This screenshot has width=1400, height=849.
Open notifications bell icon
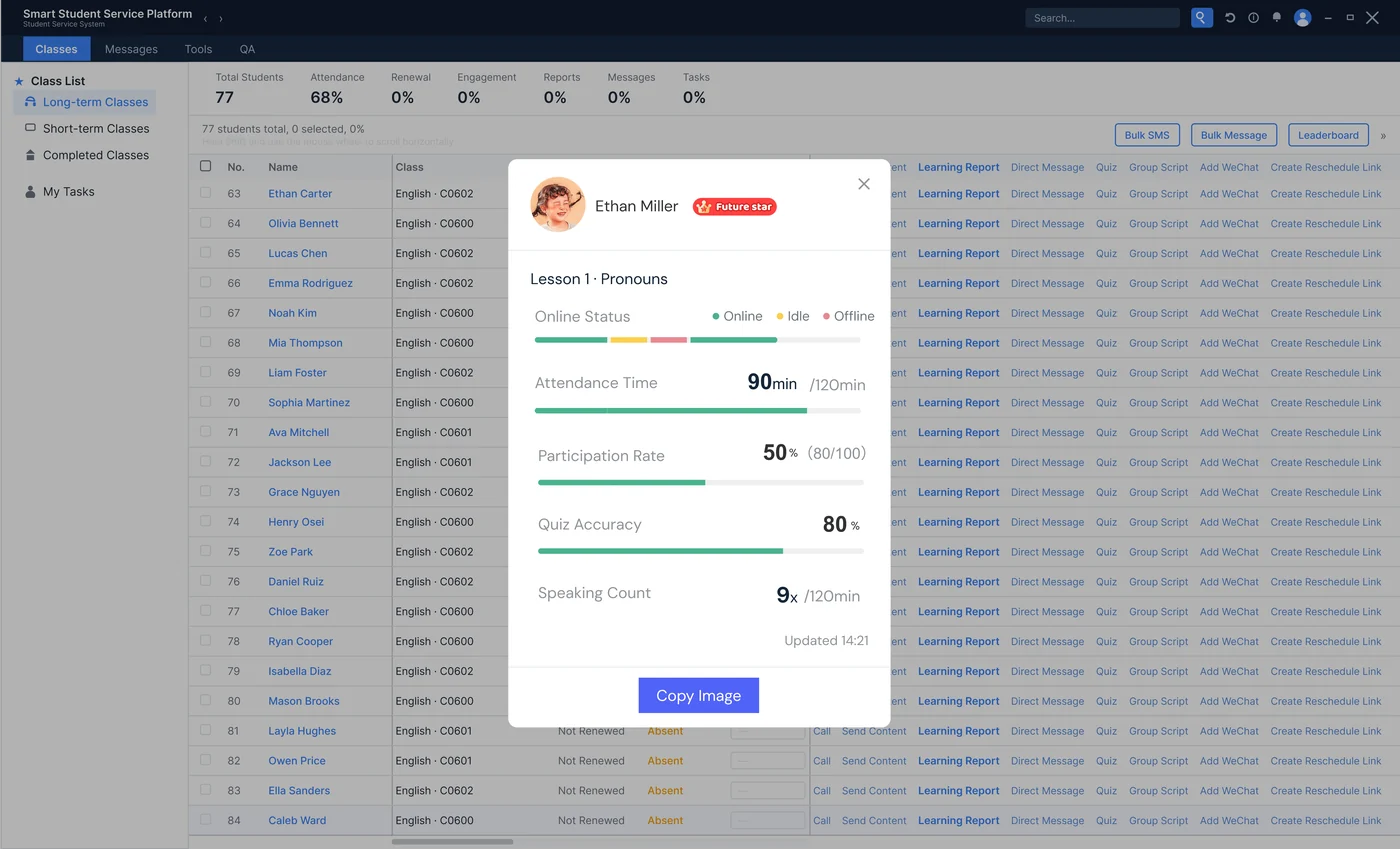(x=1276, y=18)
